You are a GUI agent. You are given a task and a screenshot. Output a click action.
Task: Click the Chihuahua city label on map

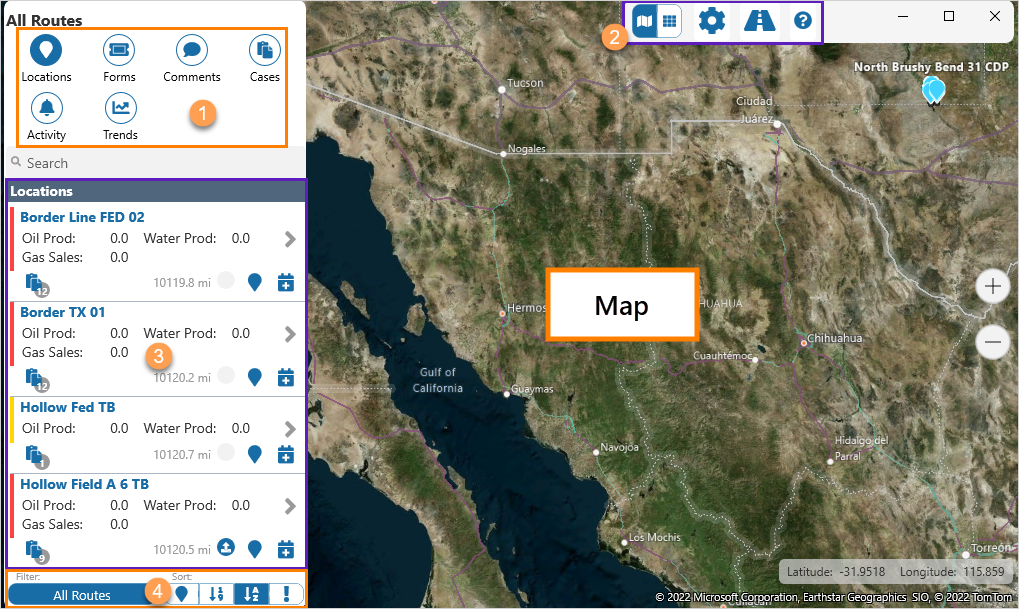click(834, 338)
